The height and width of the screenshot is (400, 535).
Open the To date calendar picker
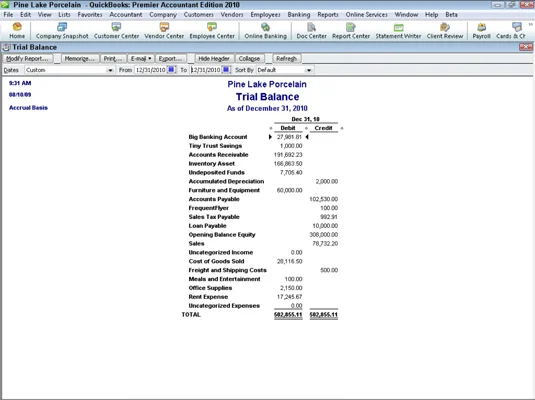226,70
